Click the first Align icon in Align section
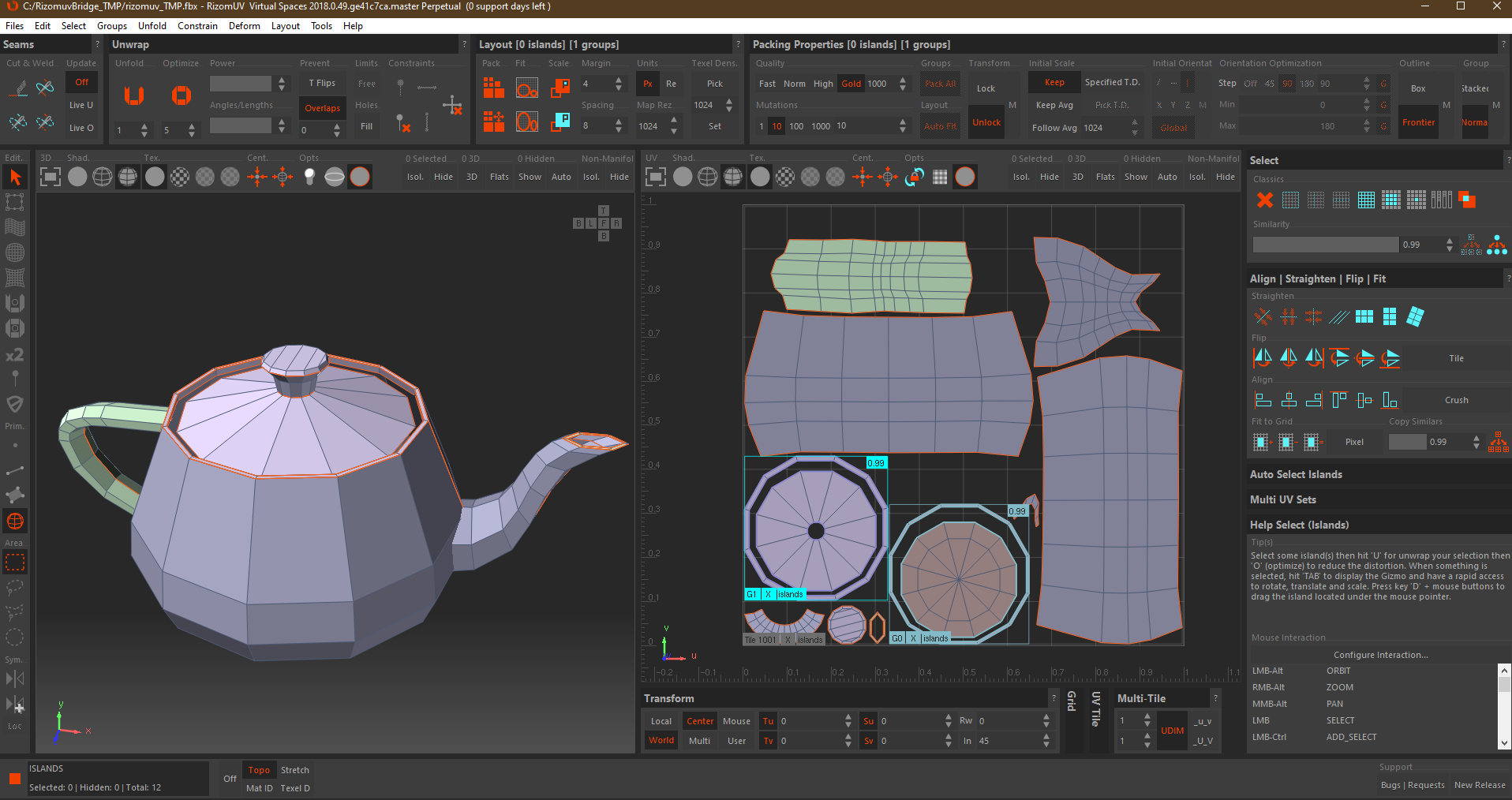 pos(1263,400)
